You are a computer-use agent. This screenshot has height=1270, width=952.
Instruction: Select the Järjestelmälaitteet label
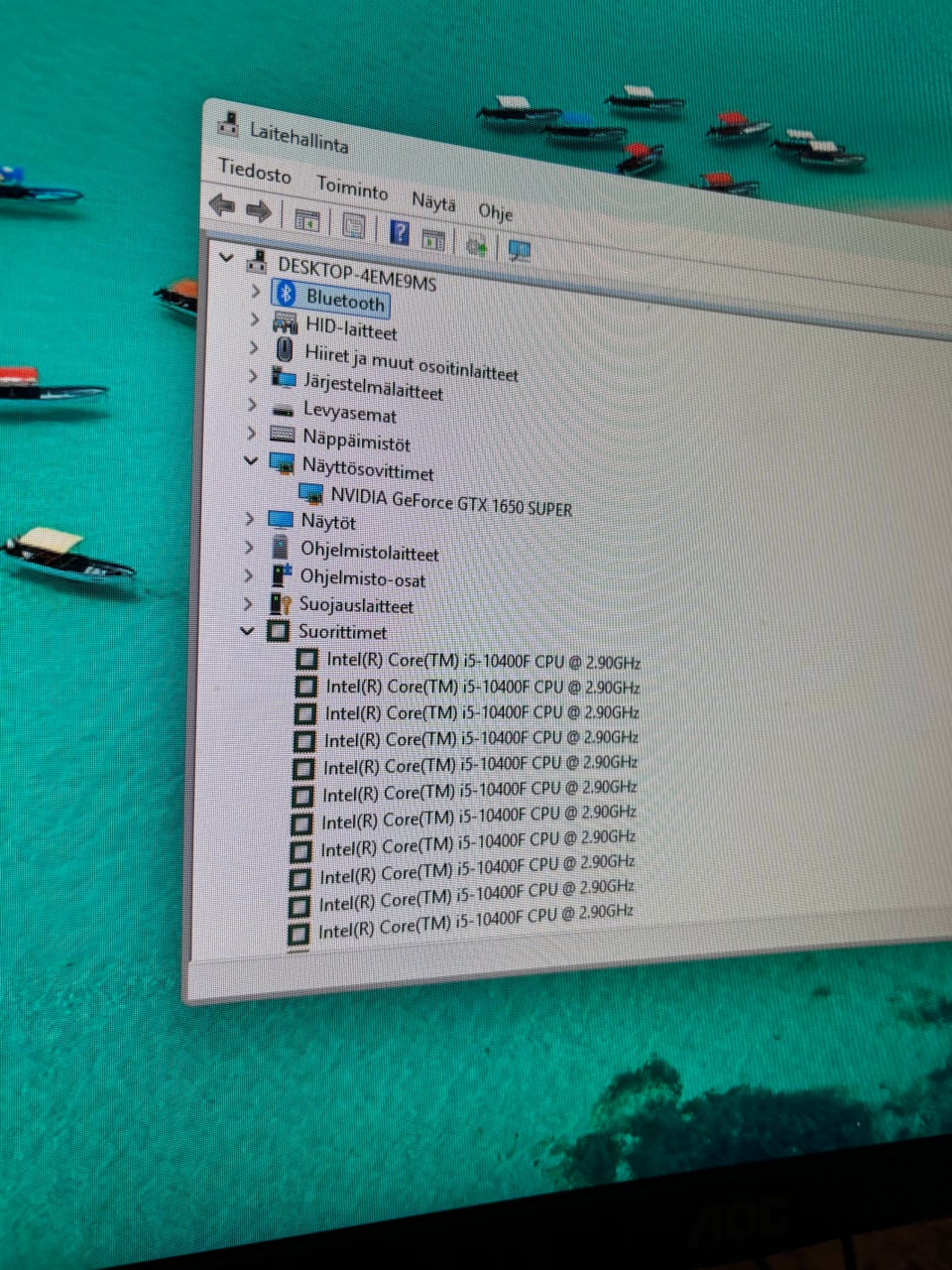pyautogui.click(x=373, y=386)
